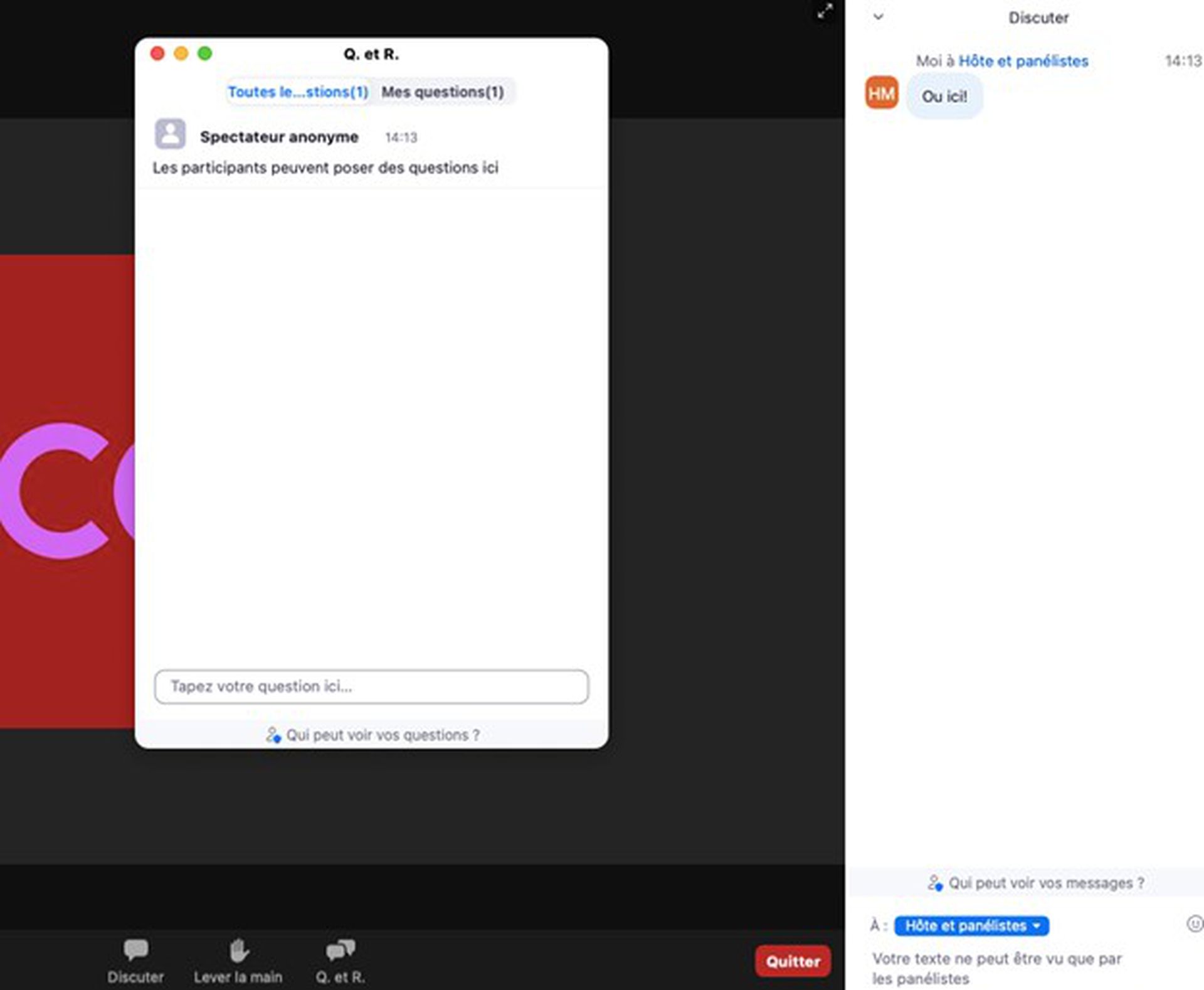The width and height of the screenshot is (1204, 990).
Task: Open Qui peut voir vos questions link
Action: pos(372,735)
